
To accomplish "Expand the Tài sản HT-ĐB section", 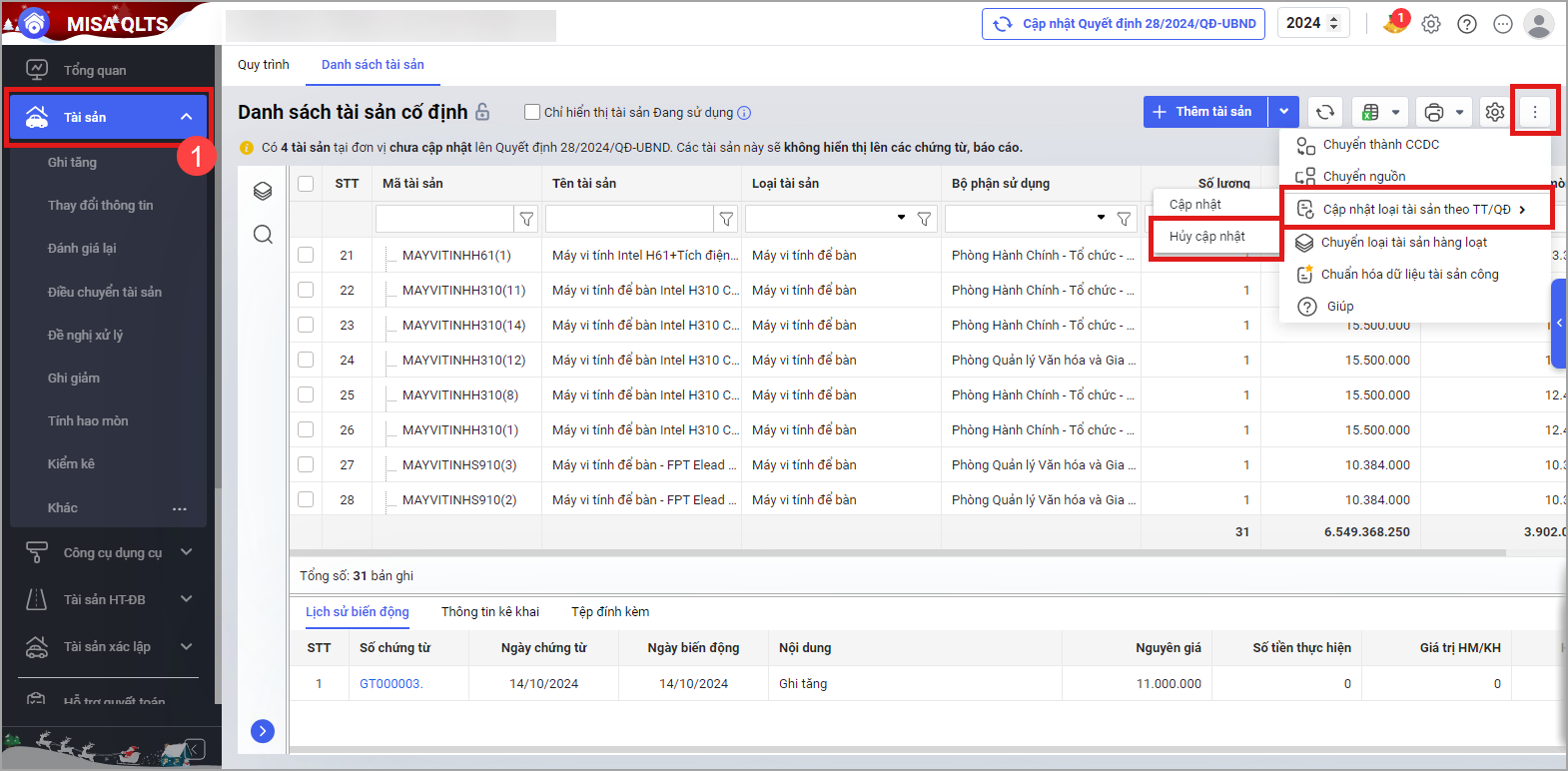I will [186, 599].
